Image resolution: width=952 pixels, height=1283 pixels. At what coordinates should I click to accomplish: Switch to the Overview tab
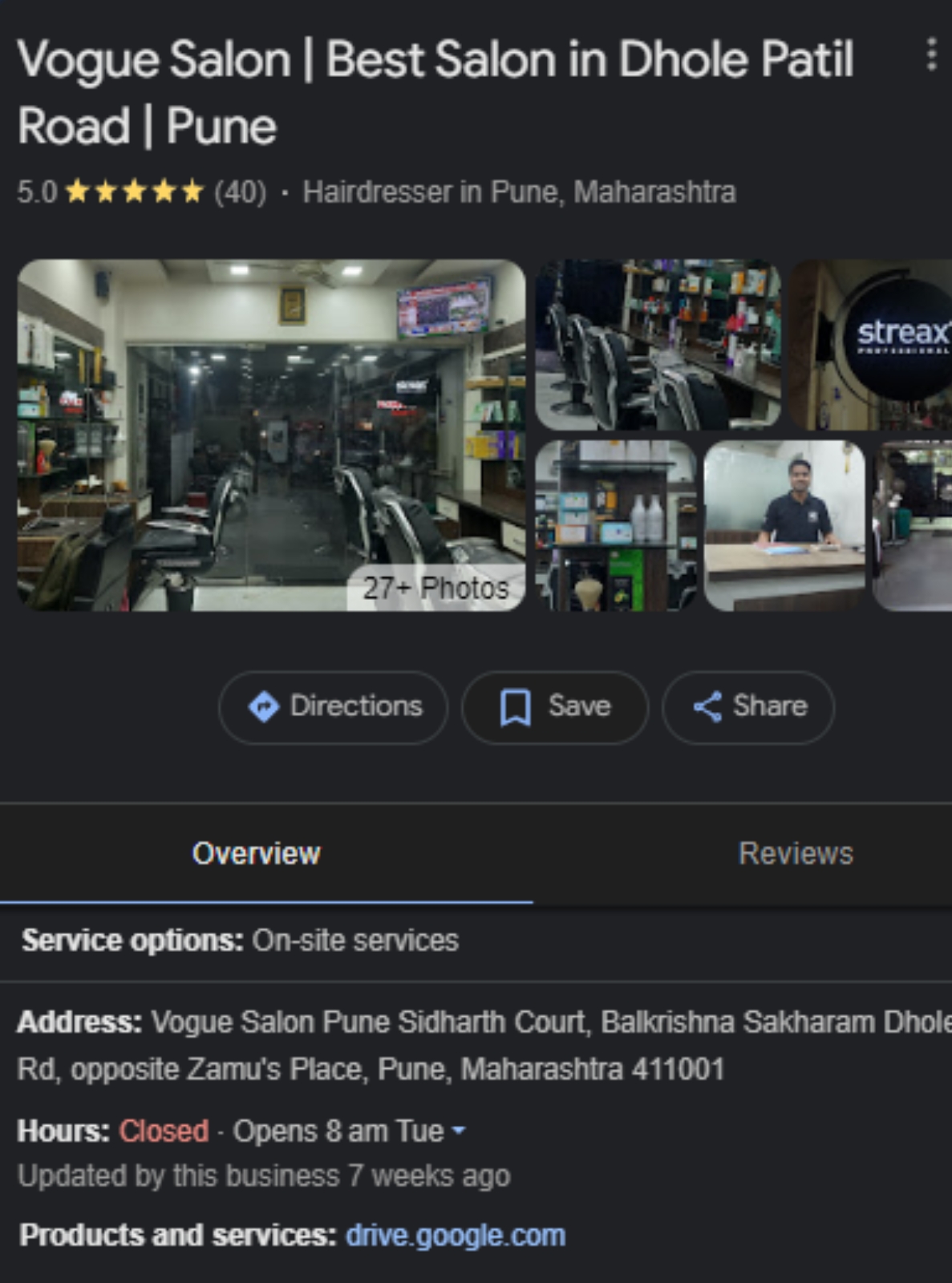tap(257, 854)
